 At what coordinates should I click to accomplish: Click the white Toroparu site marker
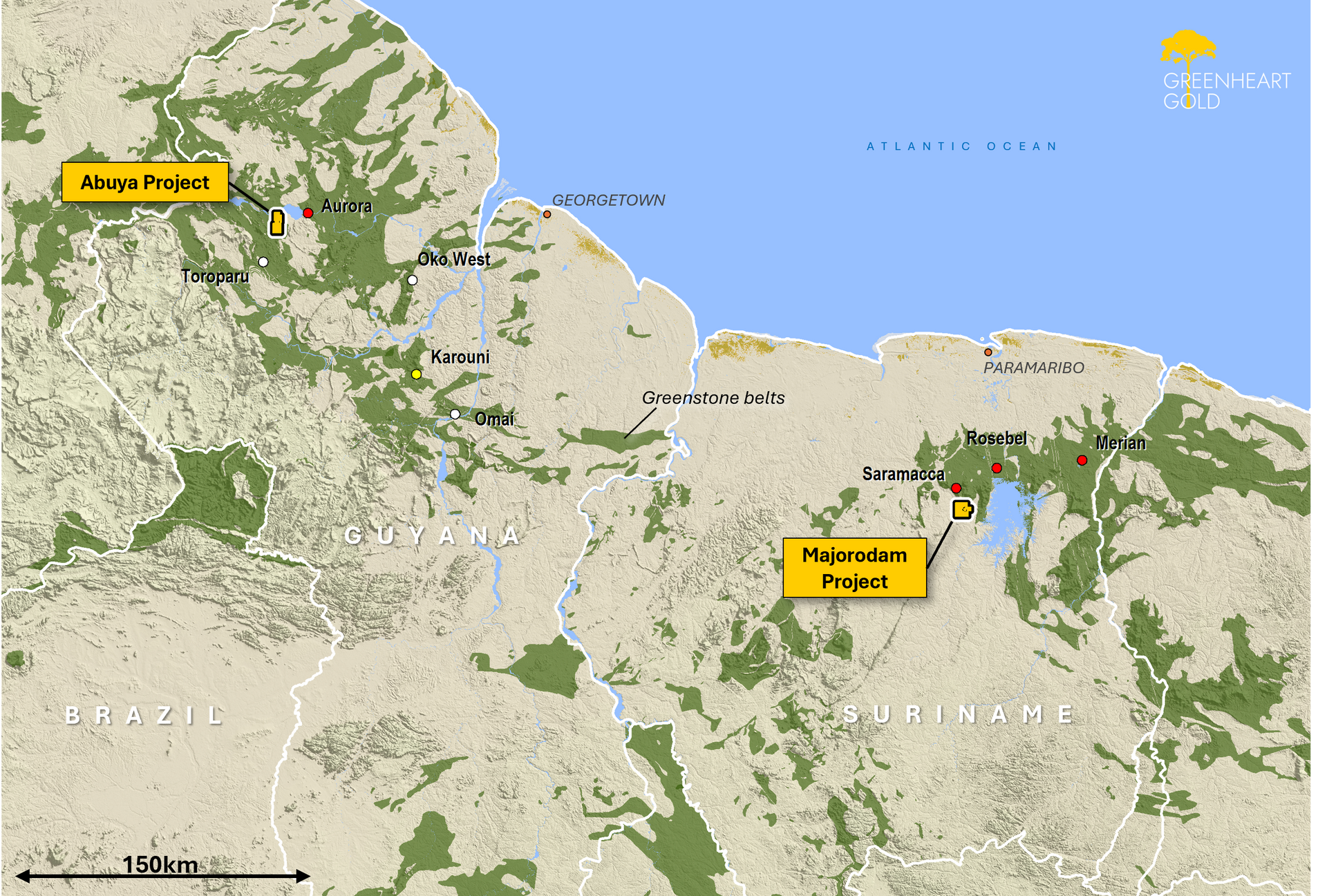pyautogui.click(x=263, y=262)
